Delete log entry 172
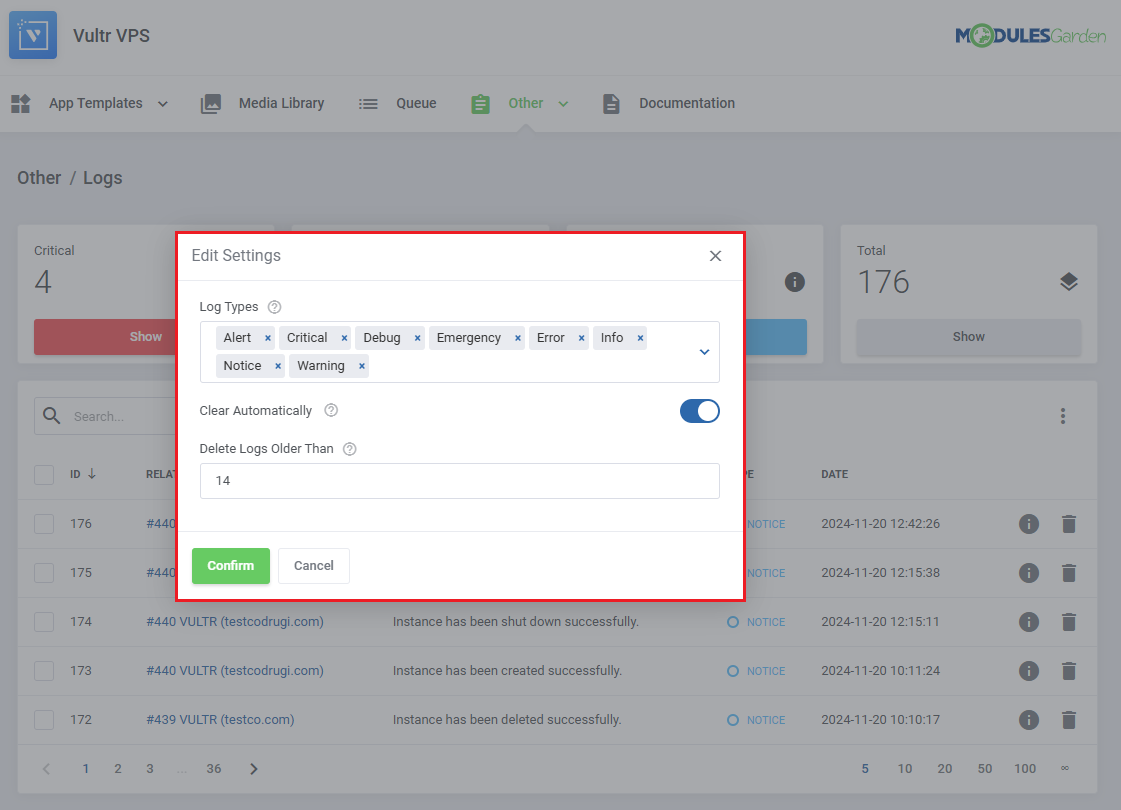Screen dimensions: 1121x810 tap(1069, 720)
